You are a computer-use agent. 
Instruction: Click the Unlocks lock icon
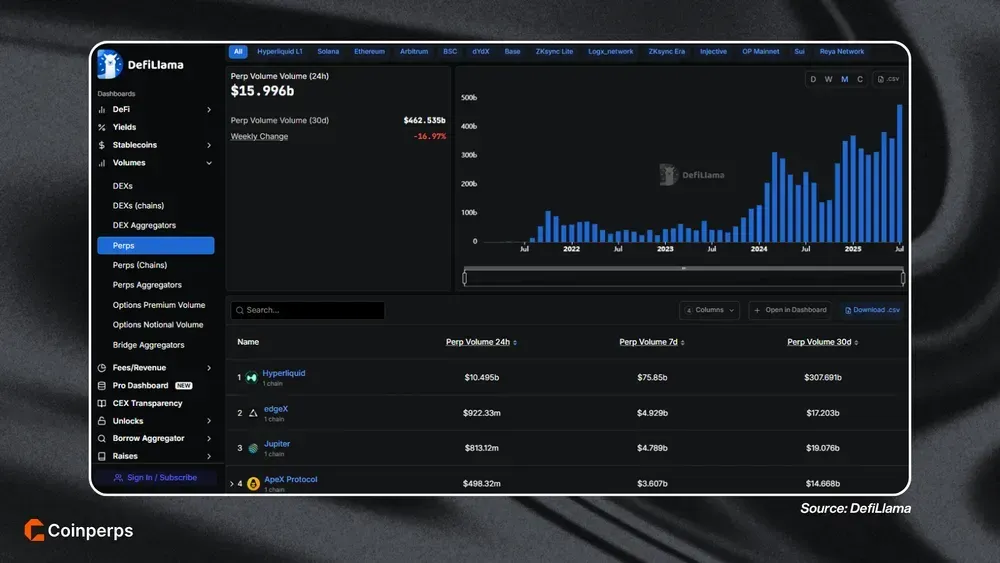pyautogui.click(x=101, y=421)
